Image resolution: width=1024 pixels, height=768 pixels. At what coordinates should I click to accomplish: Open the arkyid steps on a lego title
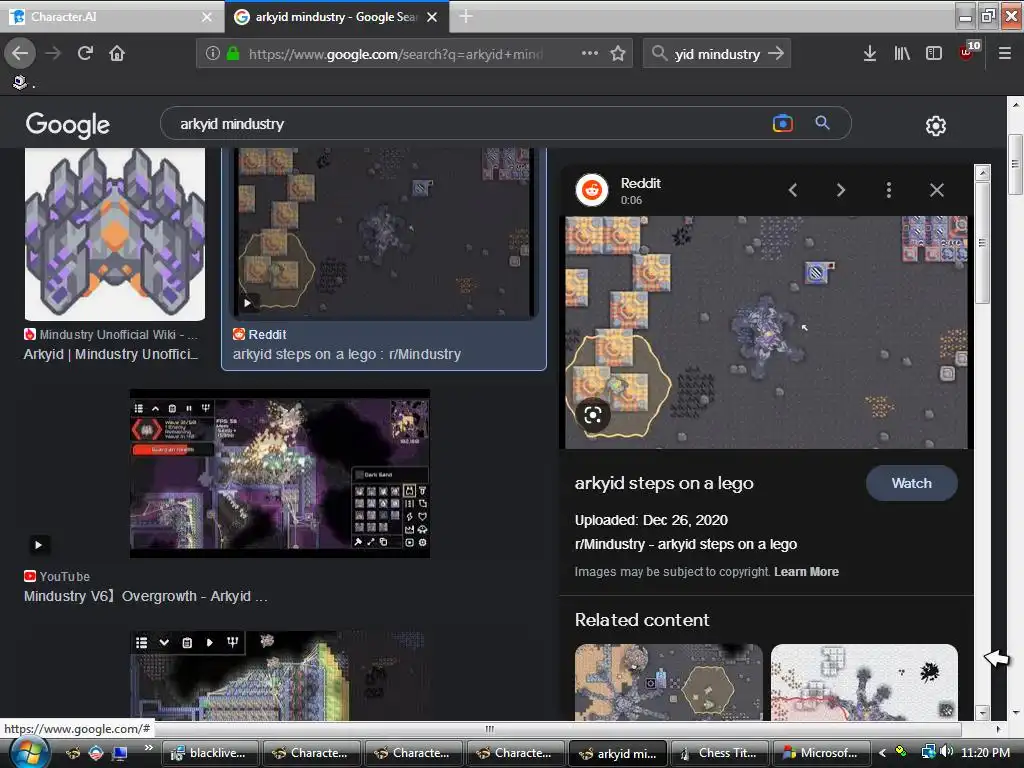tap(664, 483)
